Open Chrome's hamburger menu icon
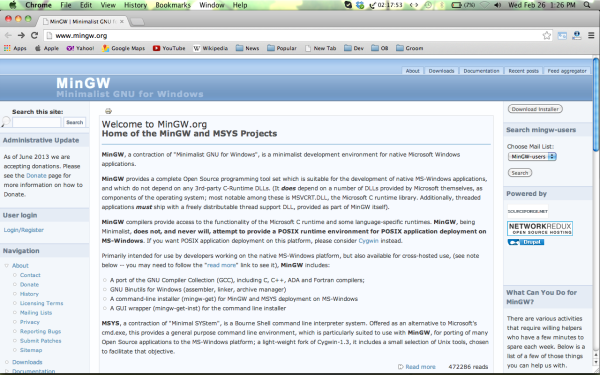Screen dimensions: 600x375 591,36
